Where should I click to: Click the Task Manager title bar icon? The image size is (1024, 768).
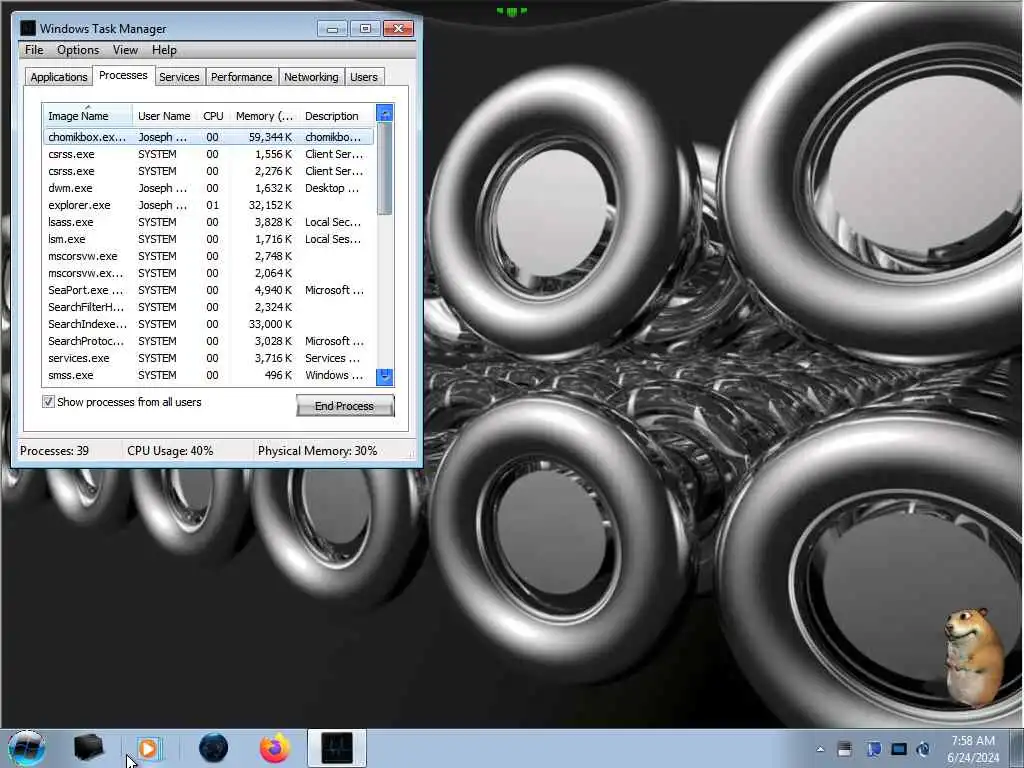(x=27, y=28)
